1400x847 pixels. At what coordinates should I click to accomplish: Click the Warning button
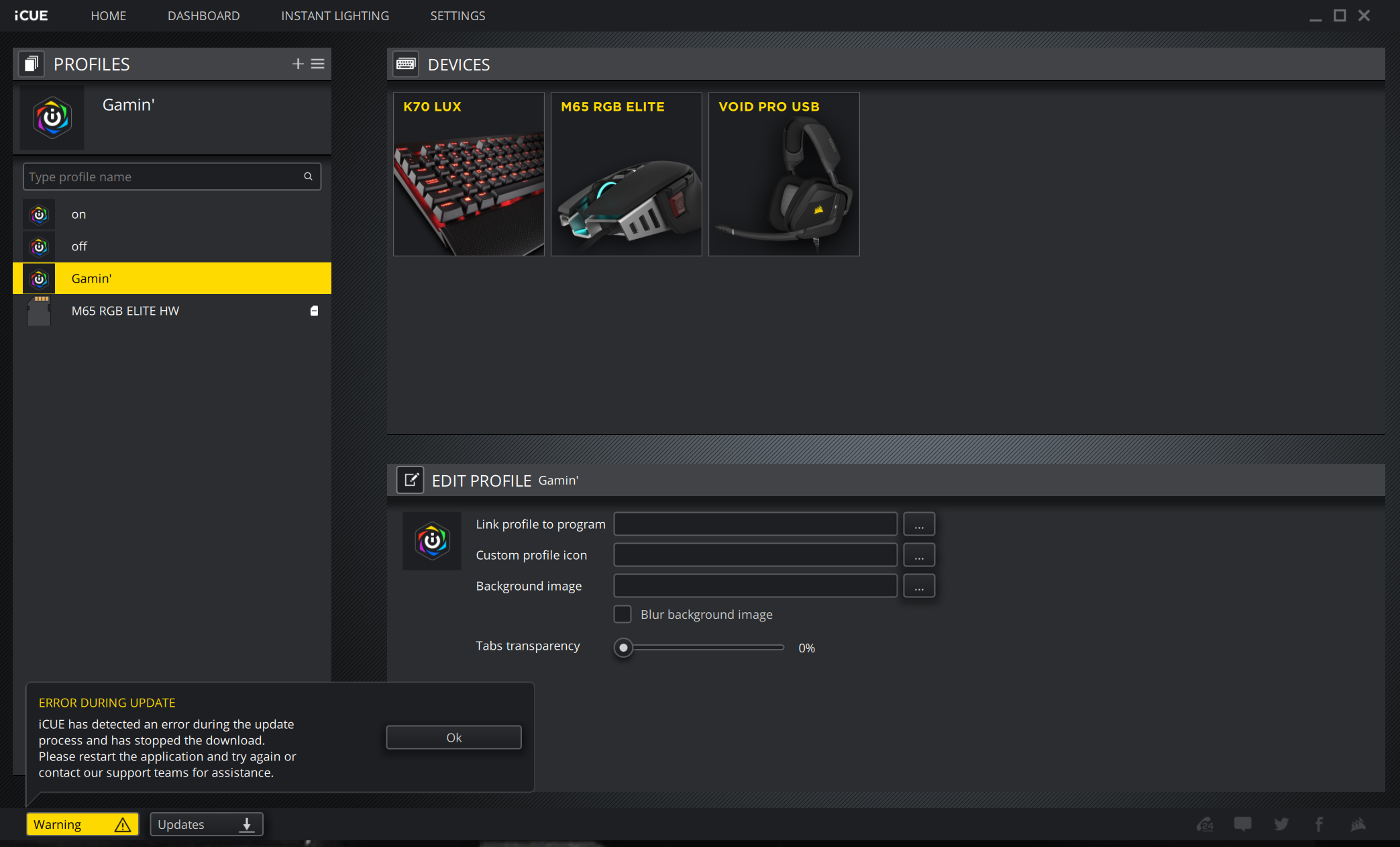pos(83,824)
